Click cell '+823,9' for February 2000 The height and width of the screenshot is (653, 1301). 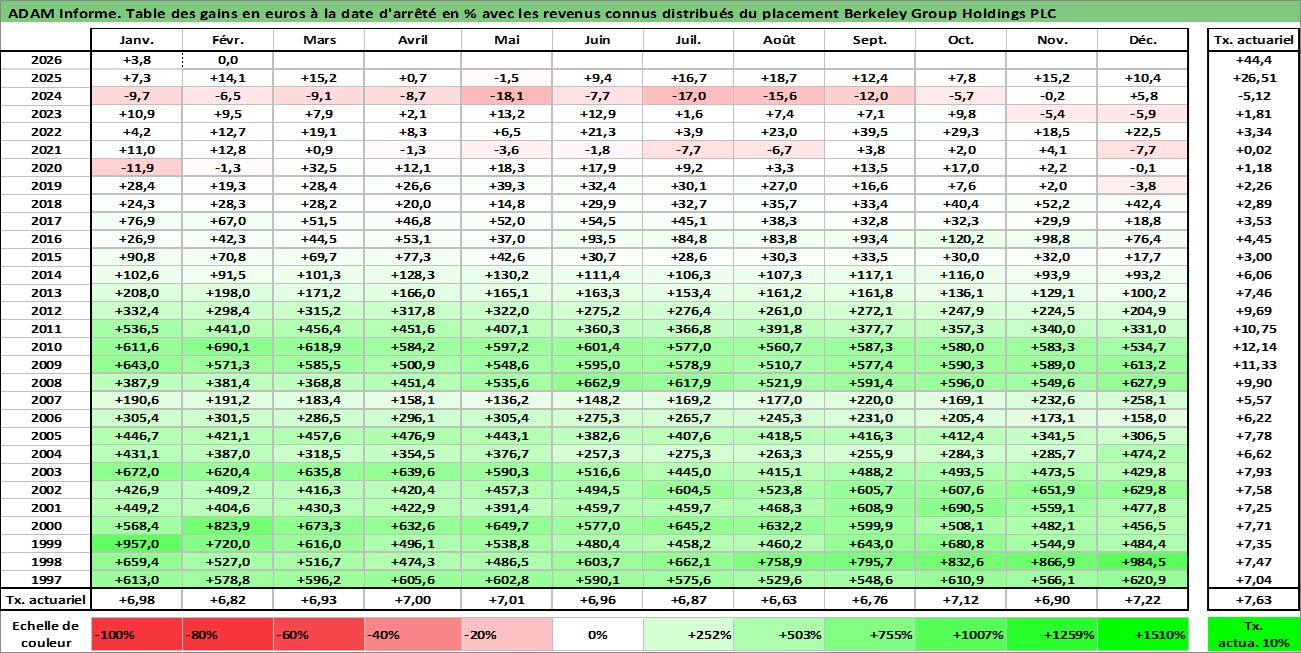coord(228,527)
